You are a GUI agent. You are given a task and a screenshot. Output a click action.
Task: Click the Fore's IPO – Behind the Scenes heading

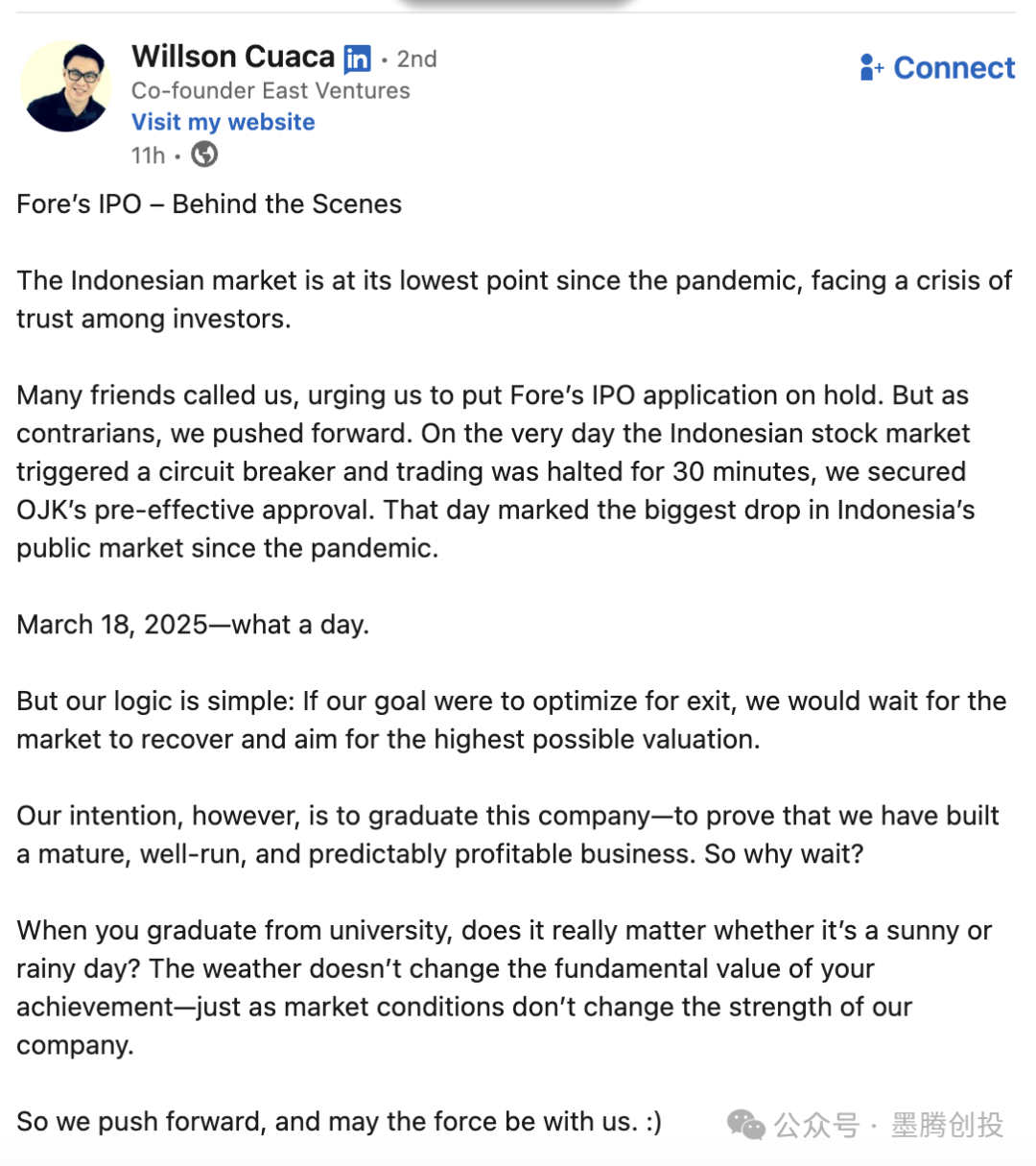tap(209, 203)
